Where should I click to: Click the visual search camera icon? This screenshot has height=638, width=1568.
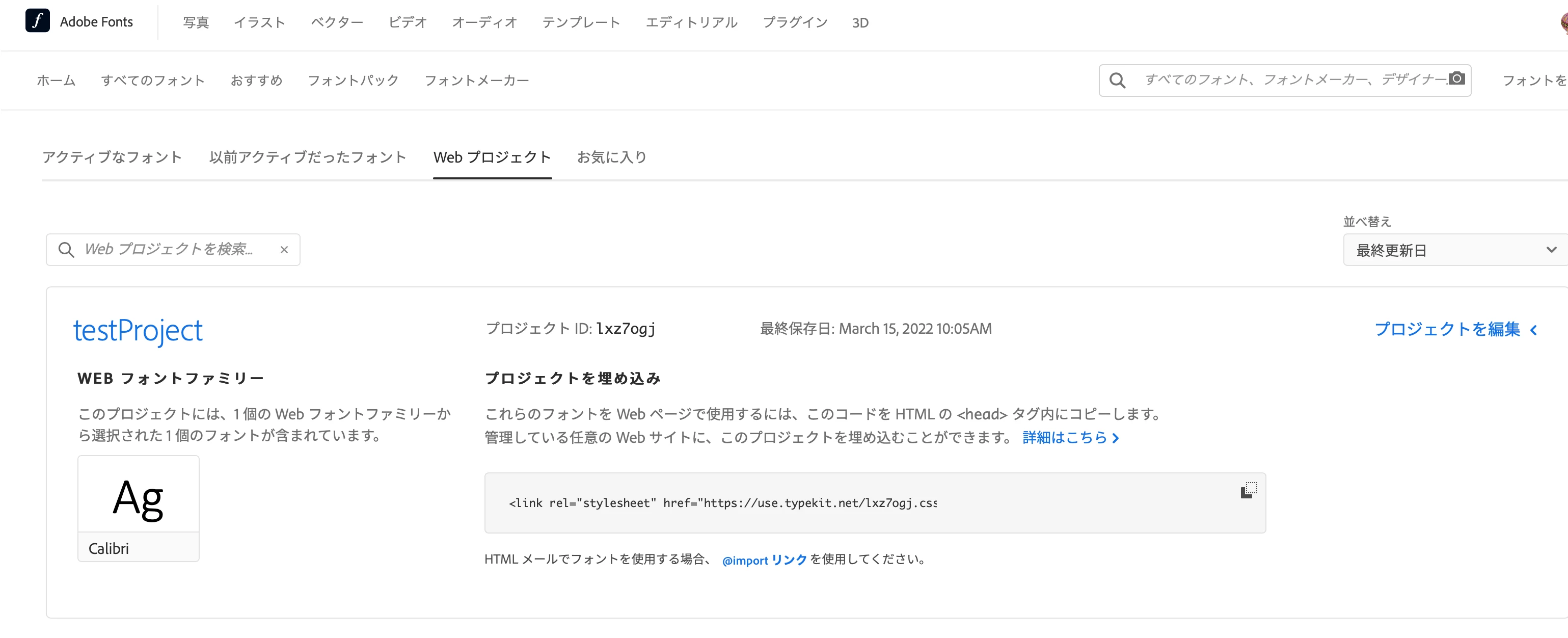click(1456, 79)
